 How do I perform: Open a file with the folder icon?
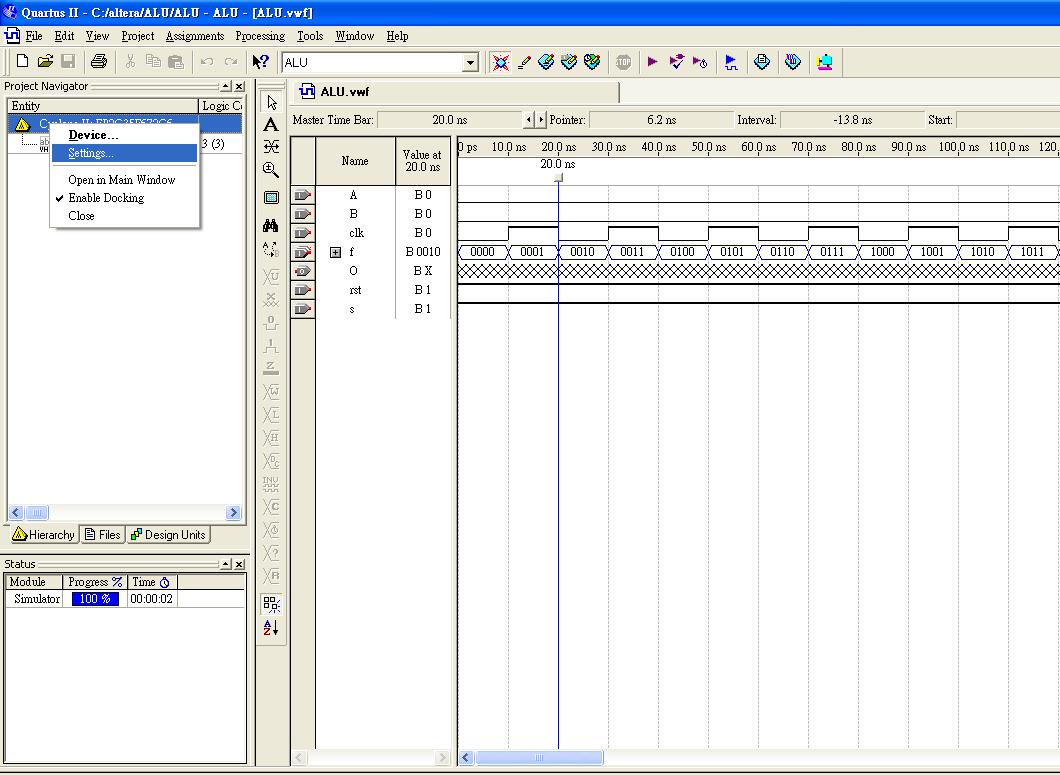[45, 62]
